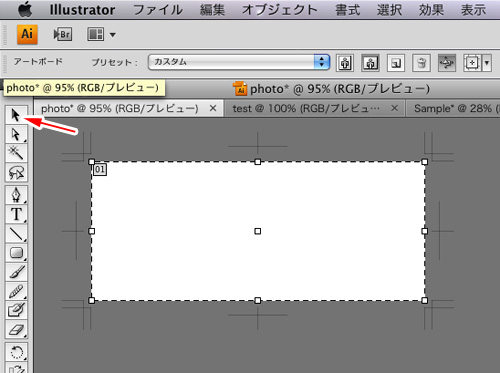This screenshot has height=373, width=500.
Task: Close the test @ 100% tab
Action: tap(394, 108)
